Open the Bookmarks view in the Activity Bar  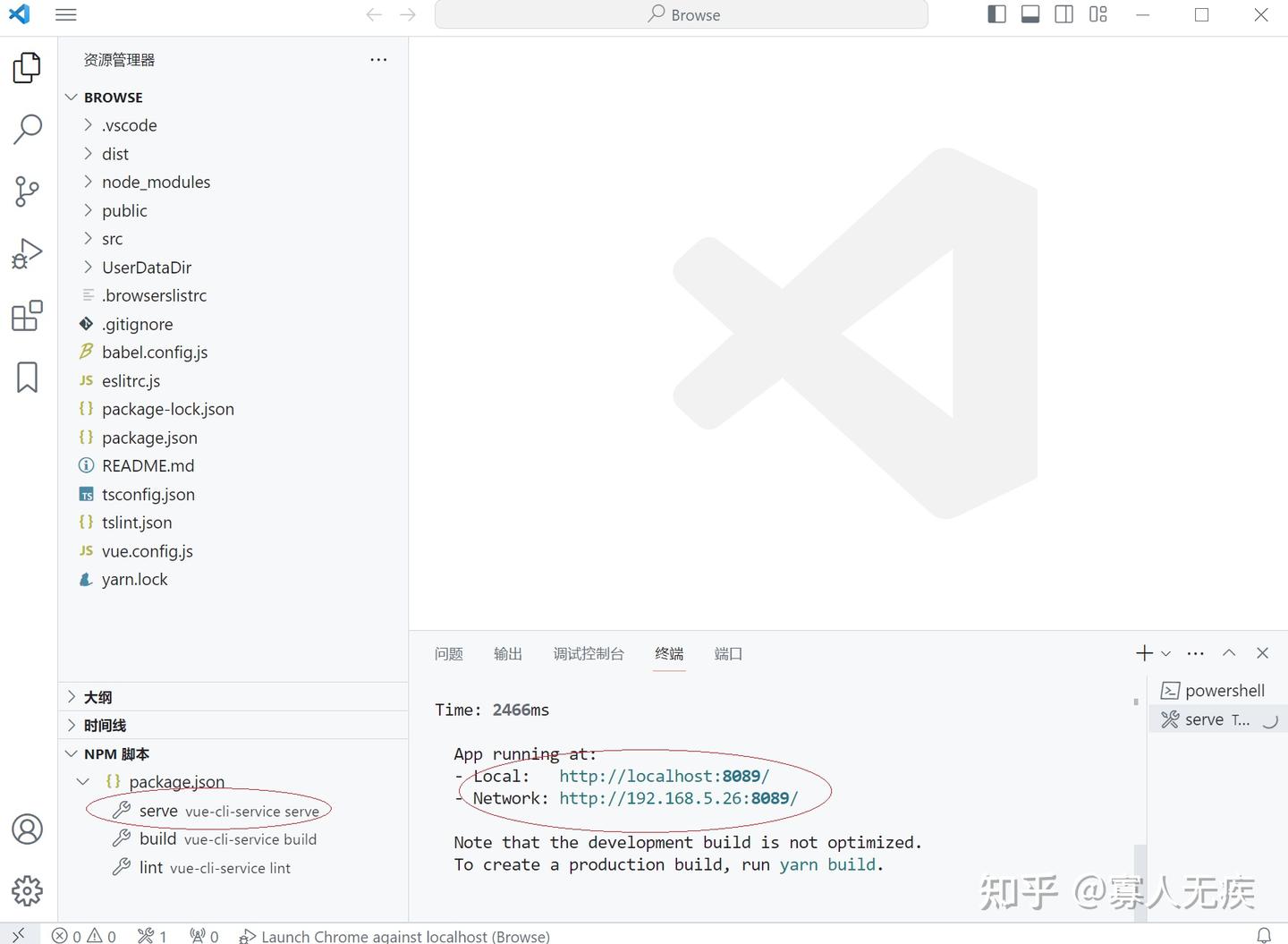[x=27, y=378]
